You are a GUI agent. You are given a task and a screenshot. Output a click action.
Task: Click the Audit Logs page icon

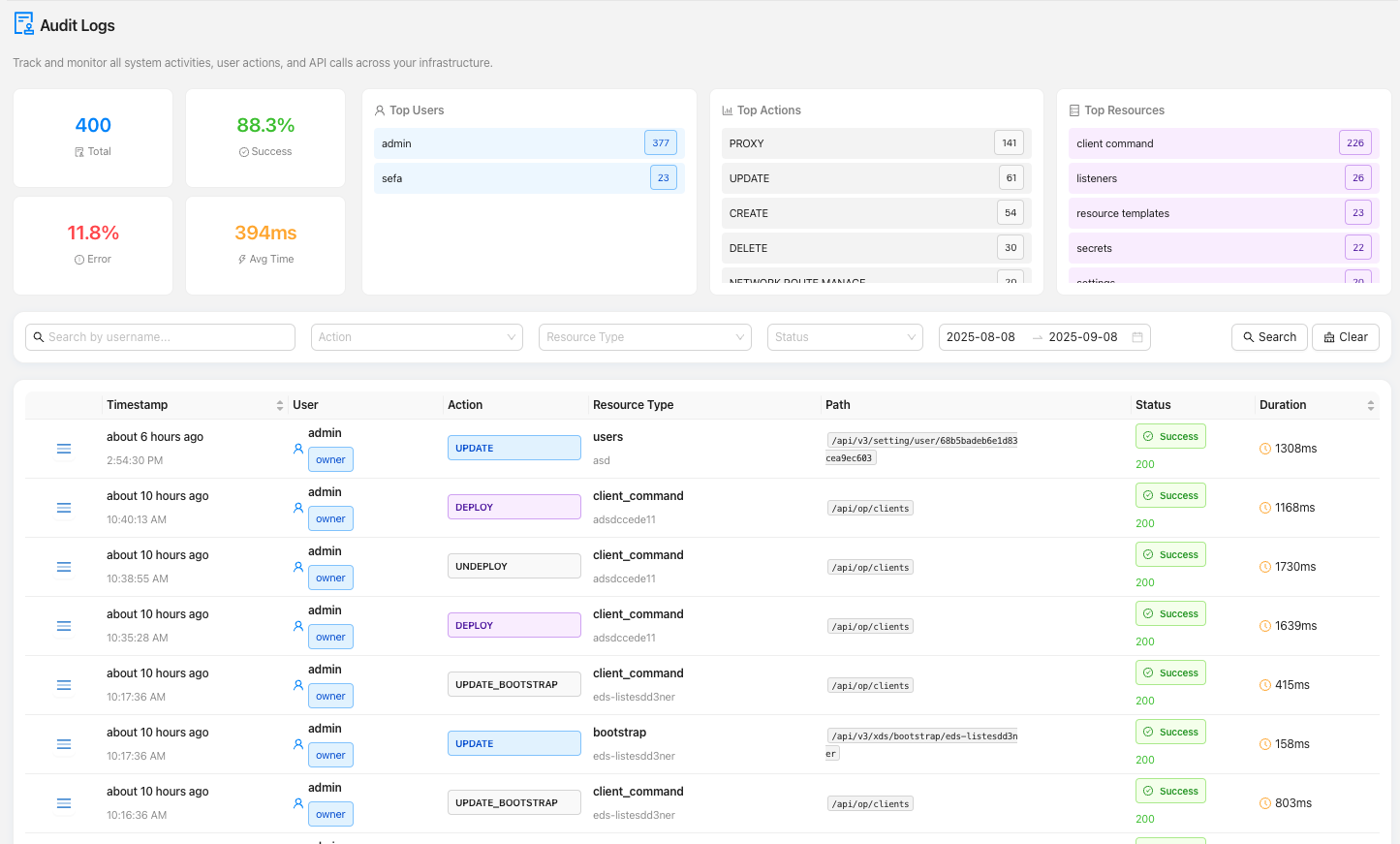pyautogui.click(x=24, y=24)
